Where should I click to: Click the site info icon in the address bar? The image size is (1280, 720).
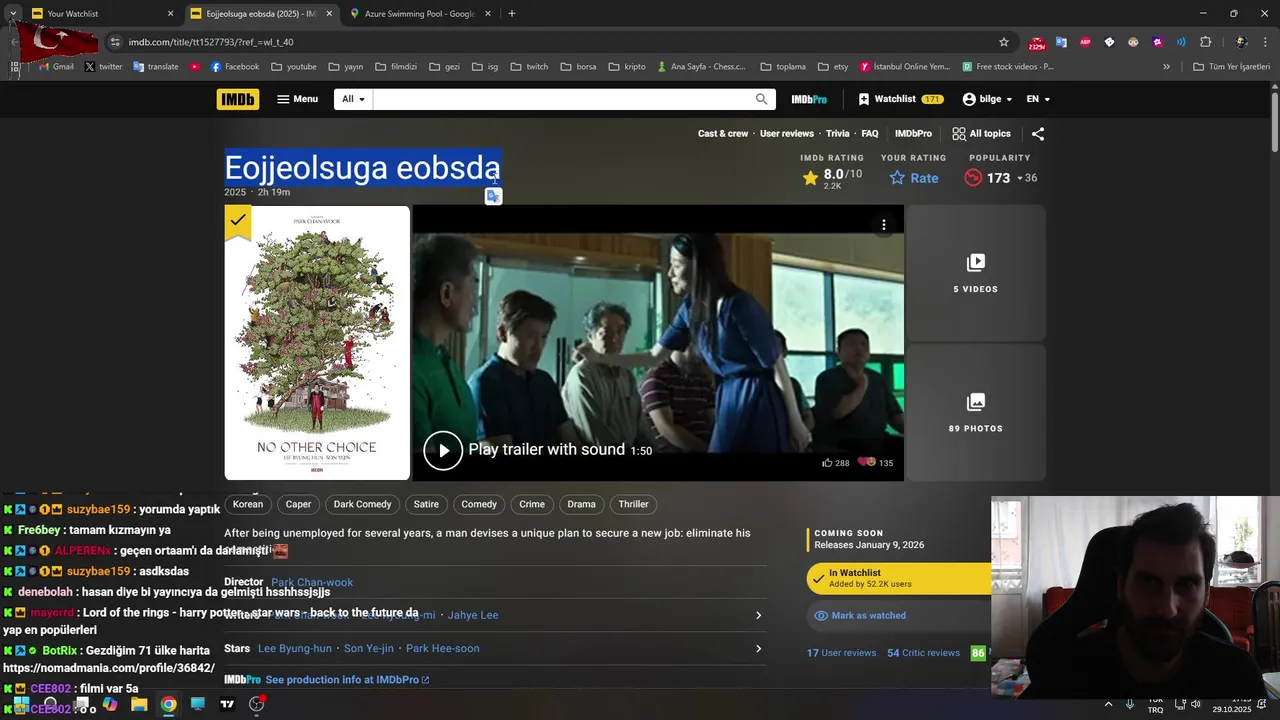click(x=115, y=42)
